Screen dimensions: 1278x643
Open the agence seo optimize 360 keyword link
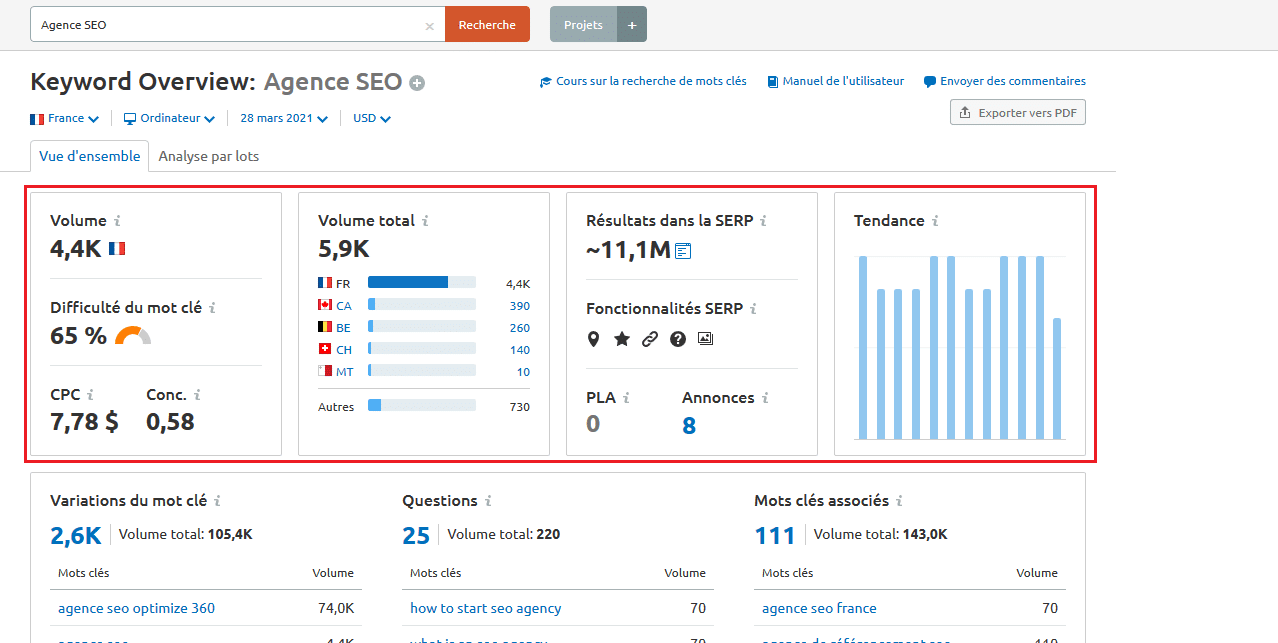[x=136, y=608]
